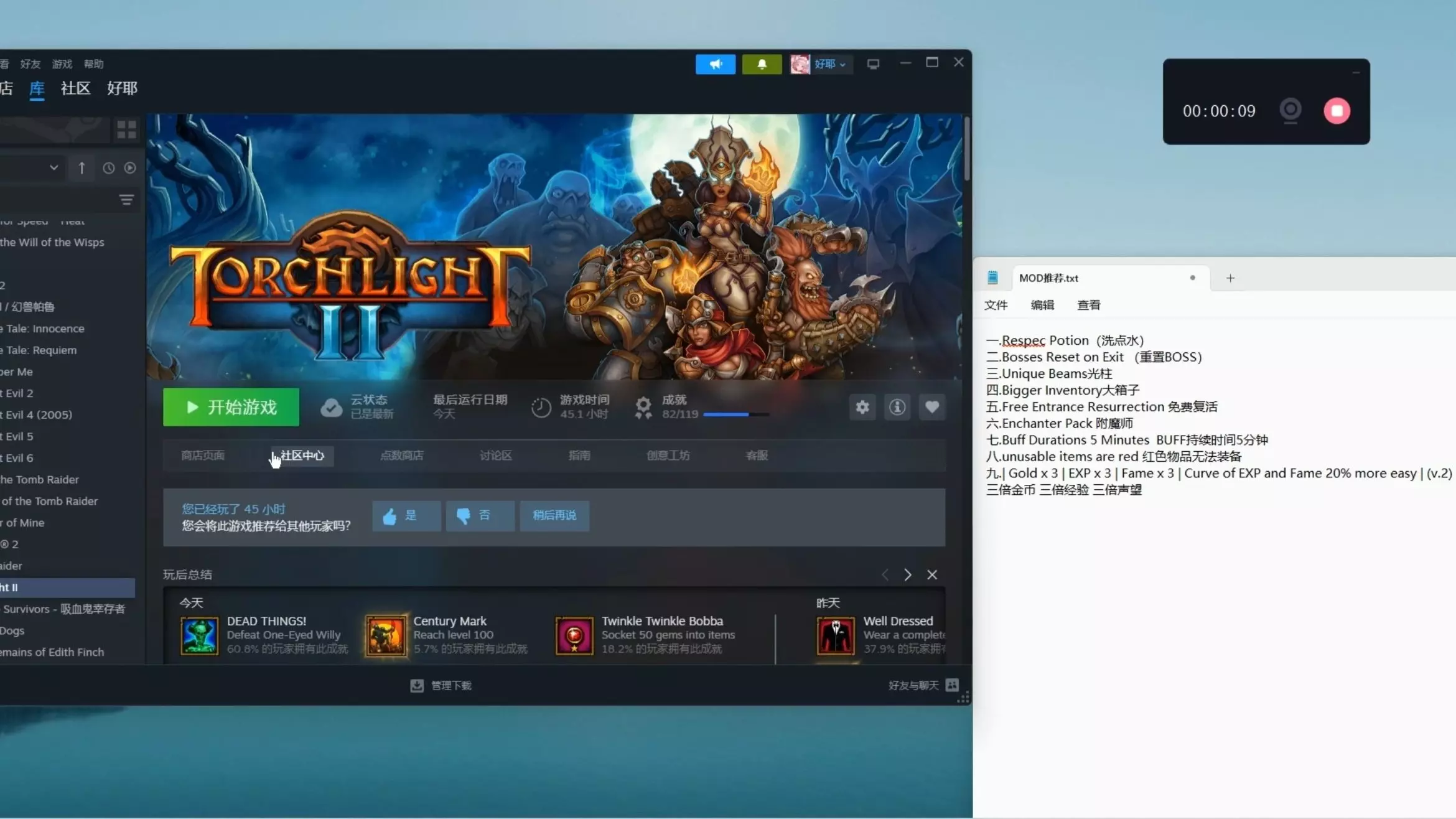Stop the screen recording

tap(1337, 111)
